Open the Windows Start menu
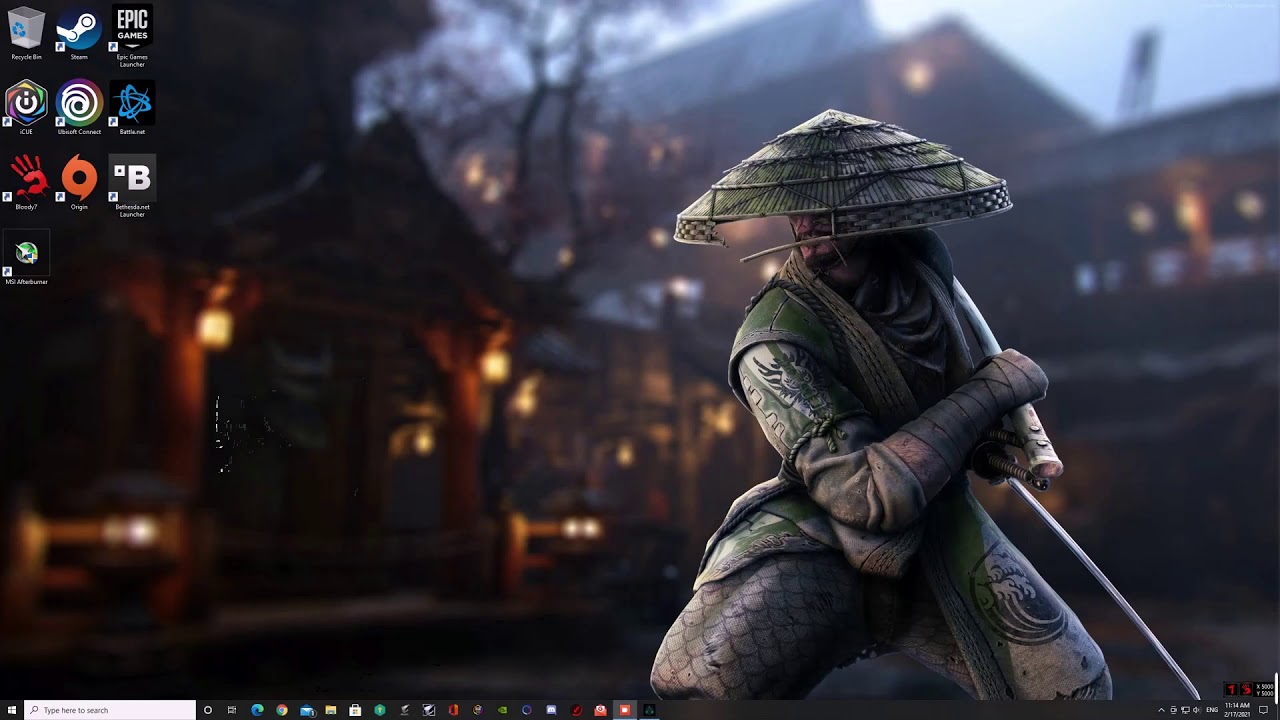Screen dimensions: 1280x720 click(12, 710)
